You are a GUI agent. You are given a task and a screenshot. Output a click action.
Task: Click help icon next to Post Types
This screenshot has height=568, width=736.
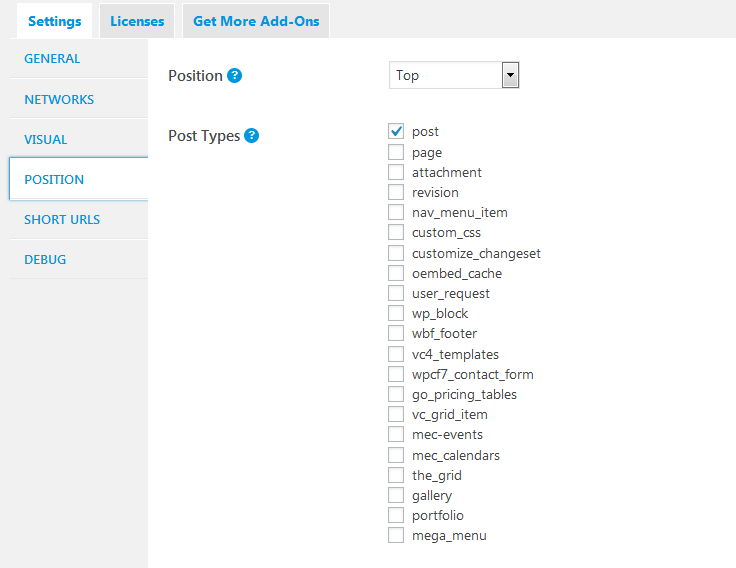point(252,135)
